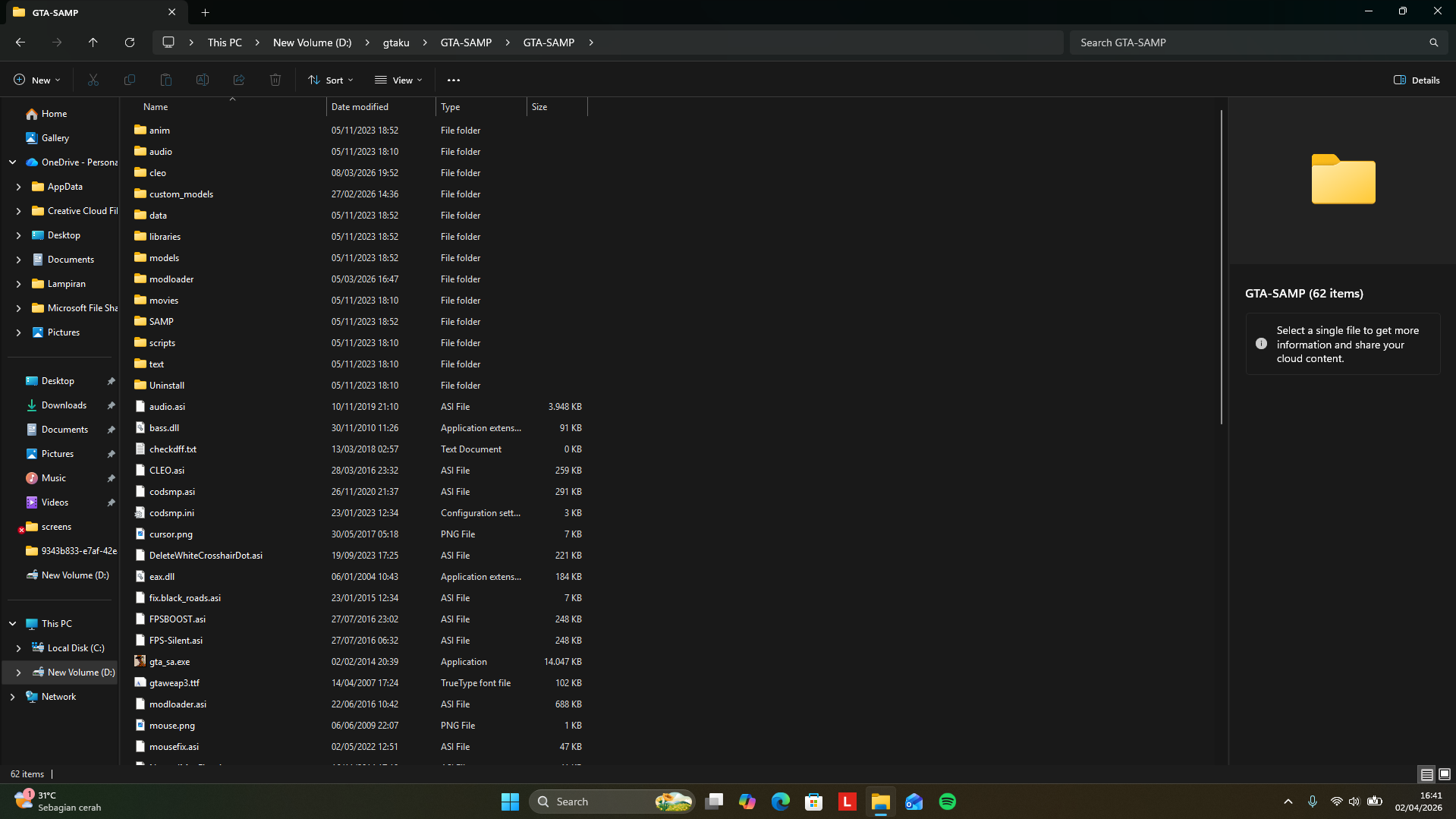This screenshot has height=819, width=1456.
Task: Open the See more options menu
Action: pos(454,80)
